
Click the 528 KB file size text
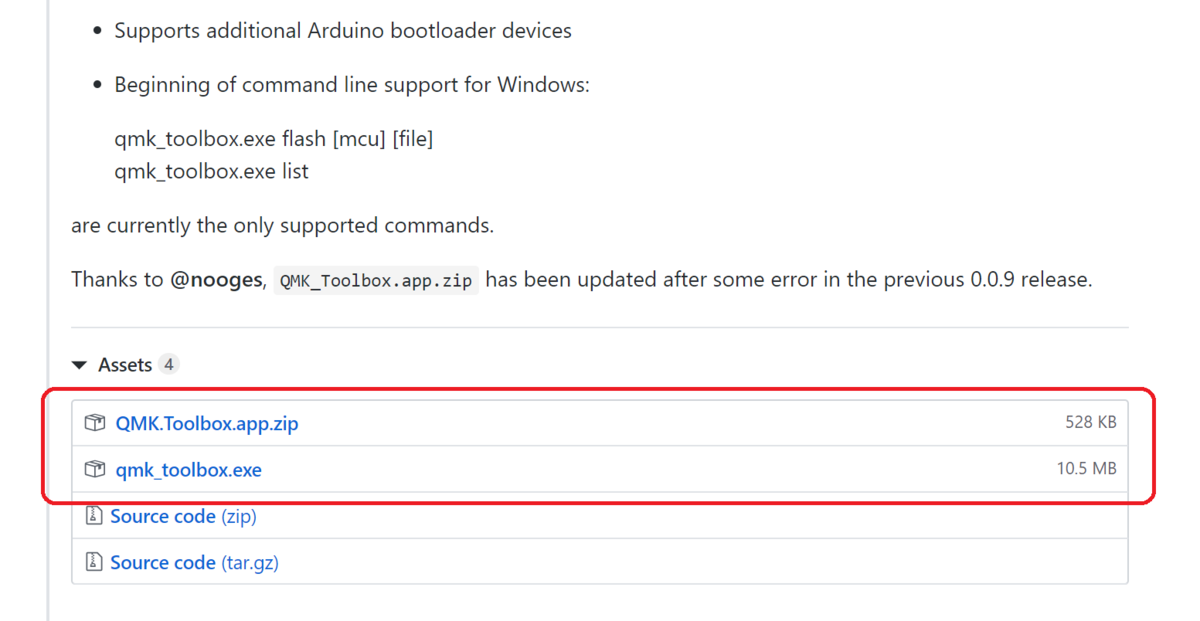[x=1091, y=422]
